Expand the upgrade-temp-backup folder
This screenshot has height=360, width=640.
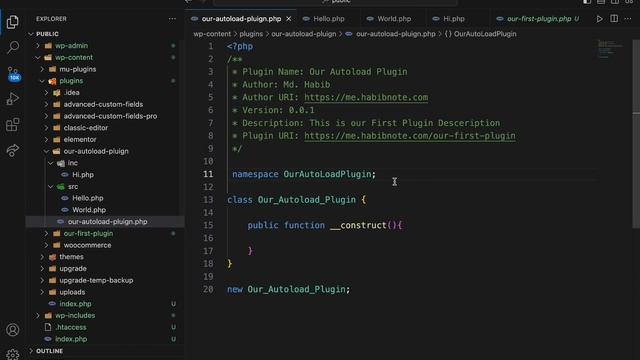click(42, 280)
